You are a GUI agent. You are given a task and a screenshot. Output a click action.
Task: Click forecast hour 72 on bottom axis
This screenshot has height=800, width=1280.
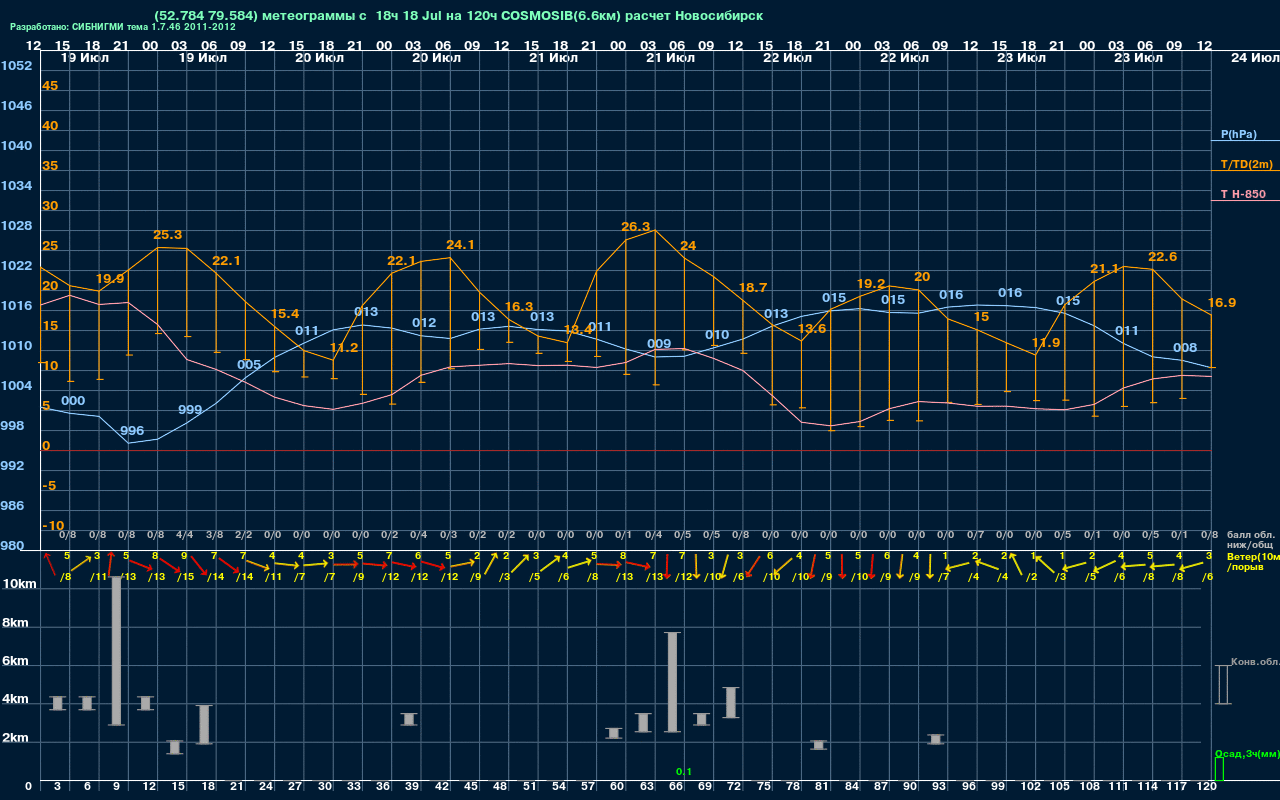click(735, 787)
